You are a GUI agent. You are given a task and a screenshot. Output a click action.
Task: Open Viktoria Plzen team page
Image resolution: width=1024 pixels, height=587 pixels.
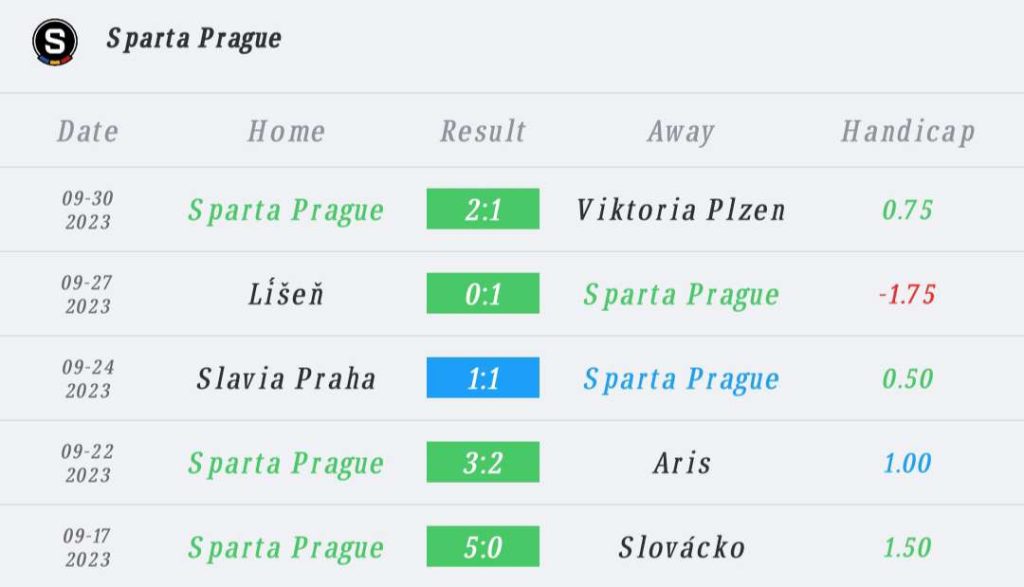click(681, 209)
